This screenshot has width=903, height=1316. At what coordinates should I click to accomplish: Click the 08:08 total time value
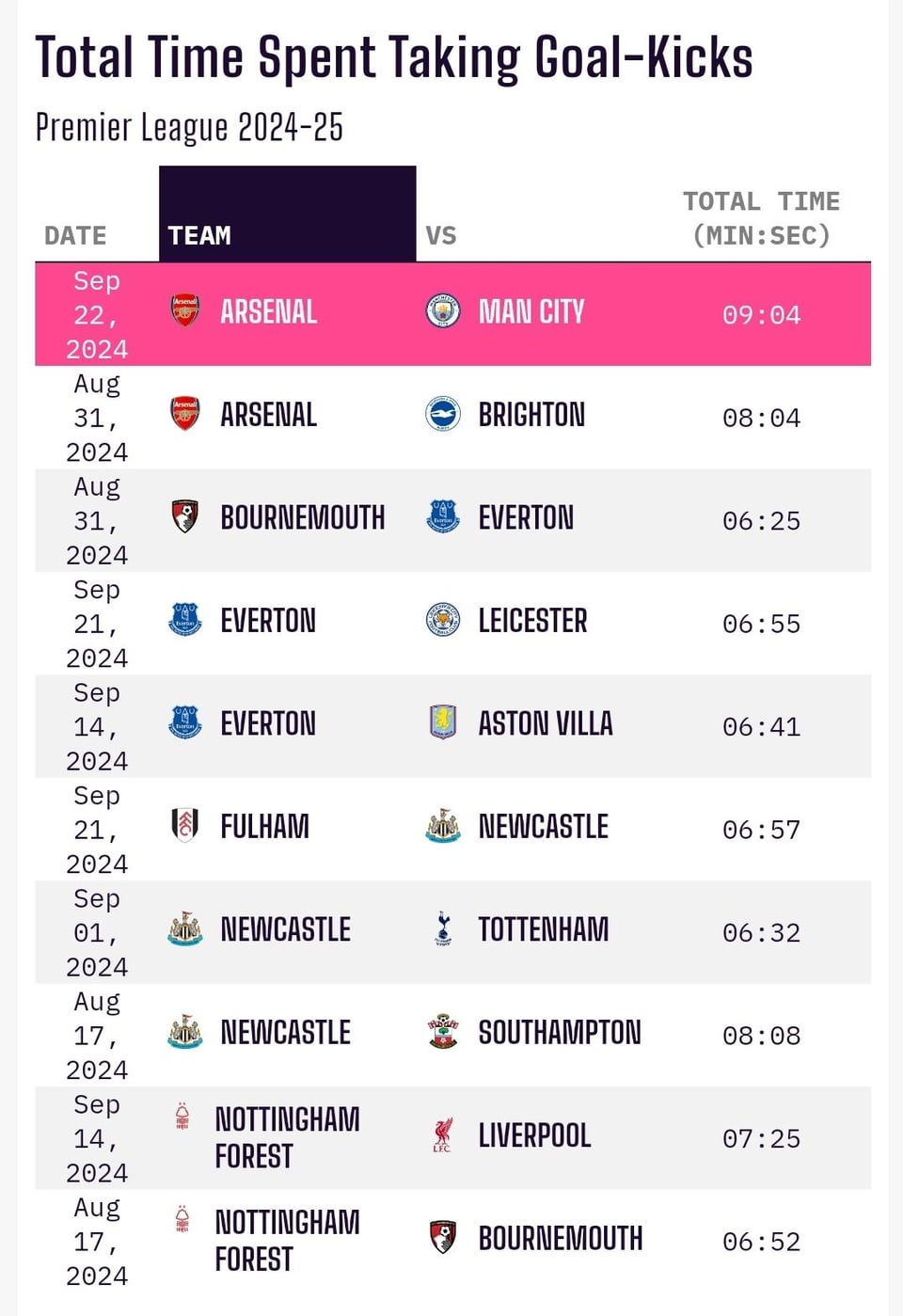761,1036
